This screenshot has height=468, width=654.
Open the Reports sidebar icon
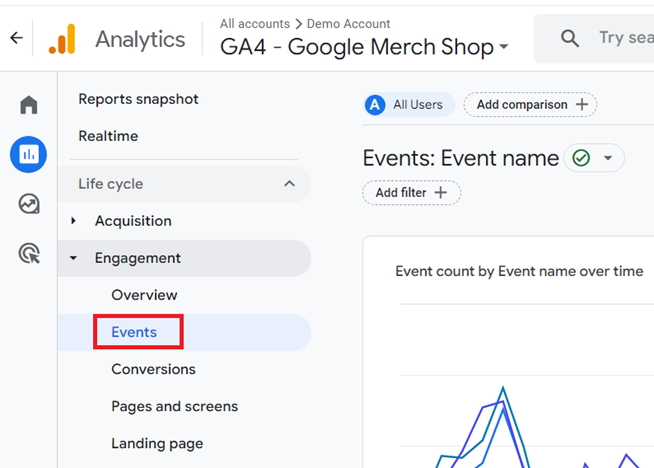(x=28, y=154)
